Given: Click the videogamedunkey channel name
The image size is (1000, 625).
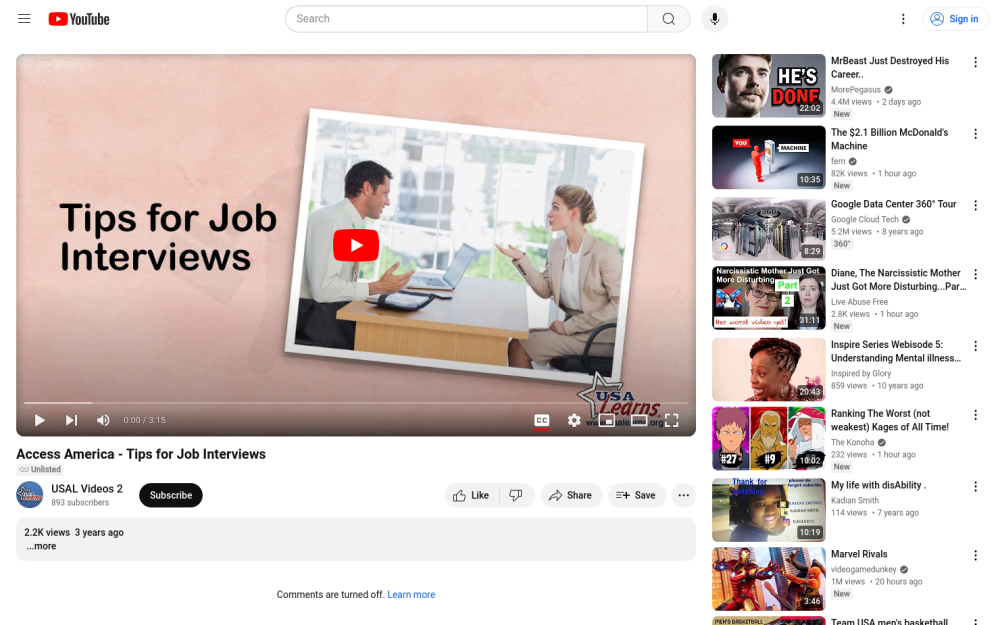Looking at the screenshot, I should [x=864, y=570].
